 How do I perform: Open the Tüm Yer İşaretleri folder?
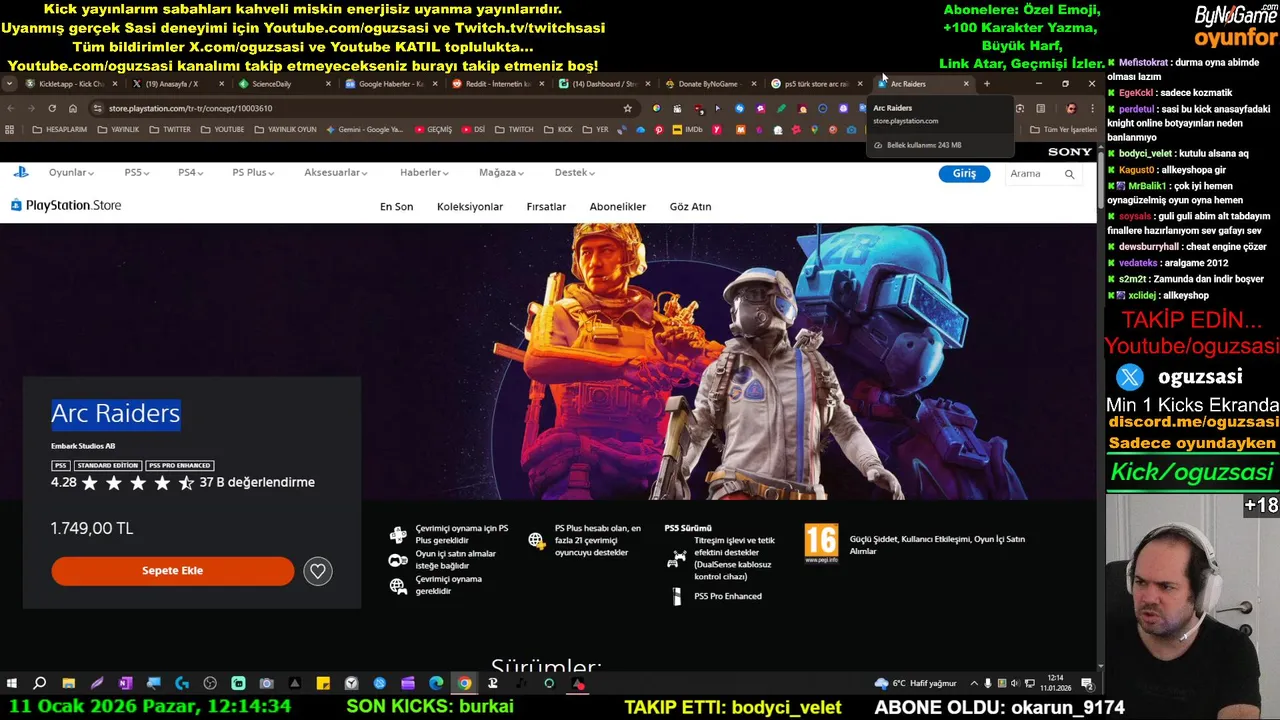[x=1063, y=129]
